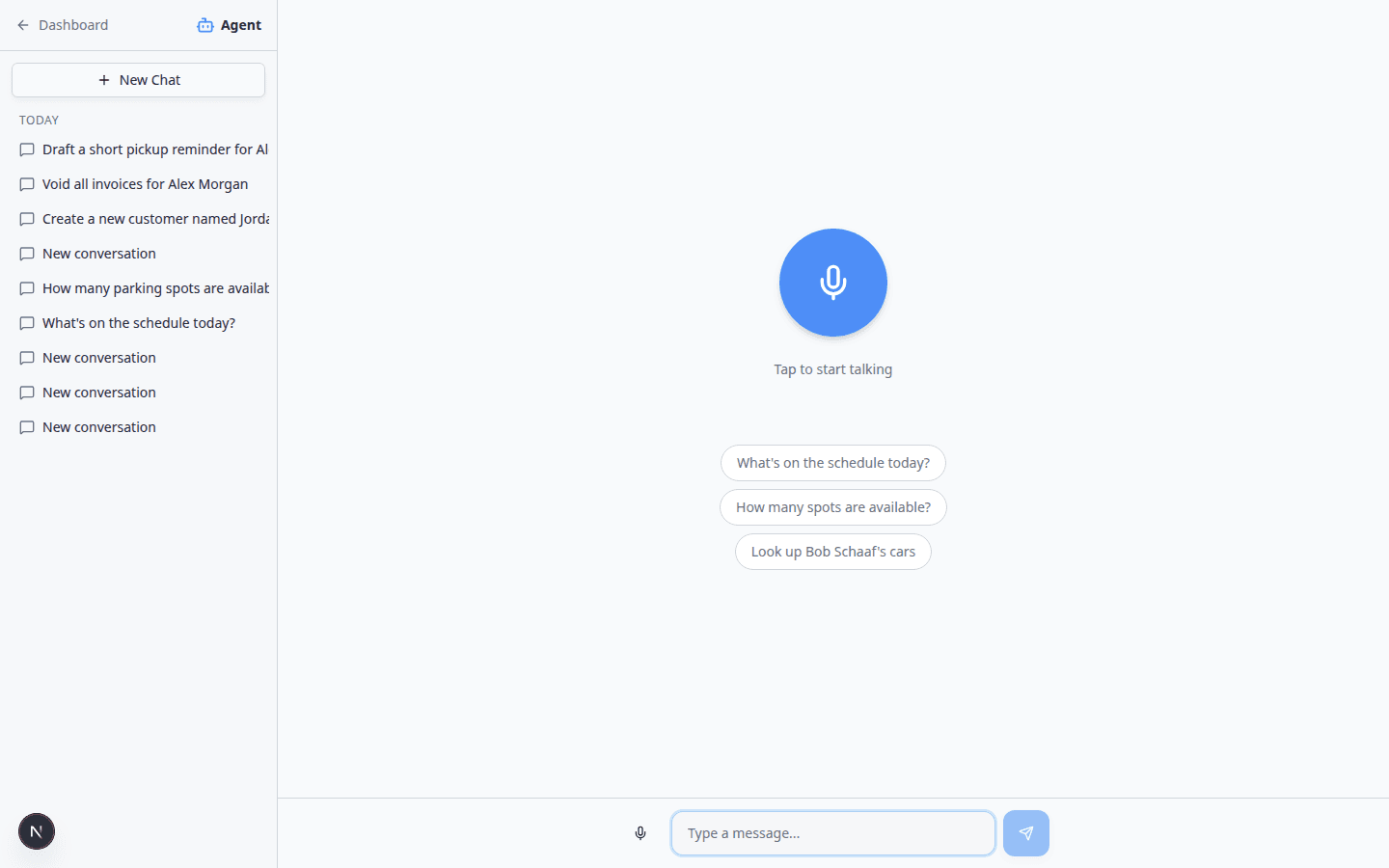The image size is (1389, 868).
Task: Click chat icon beside Draft a short pickup
Action: tap(27, 149)
